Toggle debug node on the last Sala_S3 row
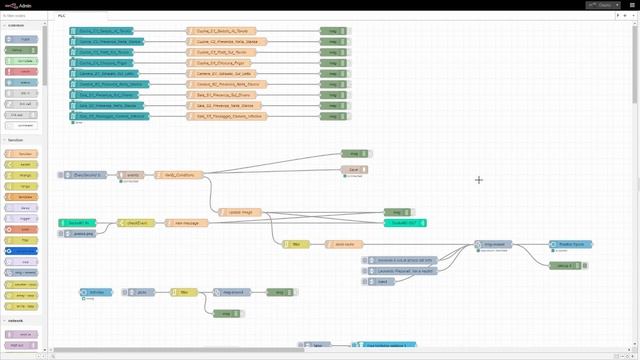The height and width of the screenshot is (360, 640). point(349,116)
